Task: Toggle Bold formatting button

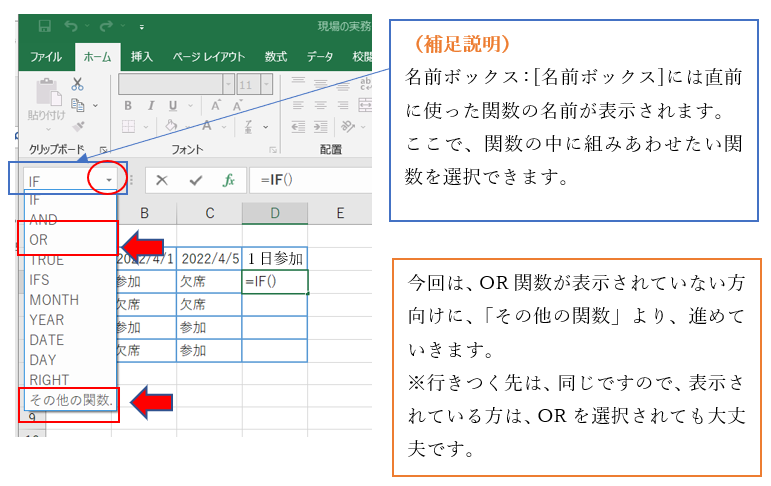Action: 127,105
